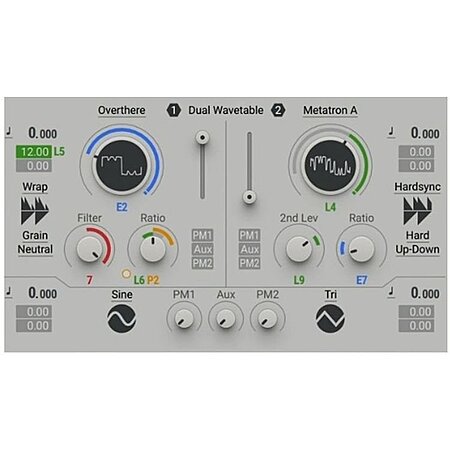This screenshot has width=450, height=450.
Task: Open the Dual Wavetable mode menu
Action: click(x=226, y=110)
